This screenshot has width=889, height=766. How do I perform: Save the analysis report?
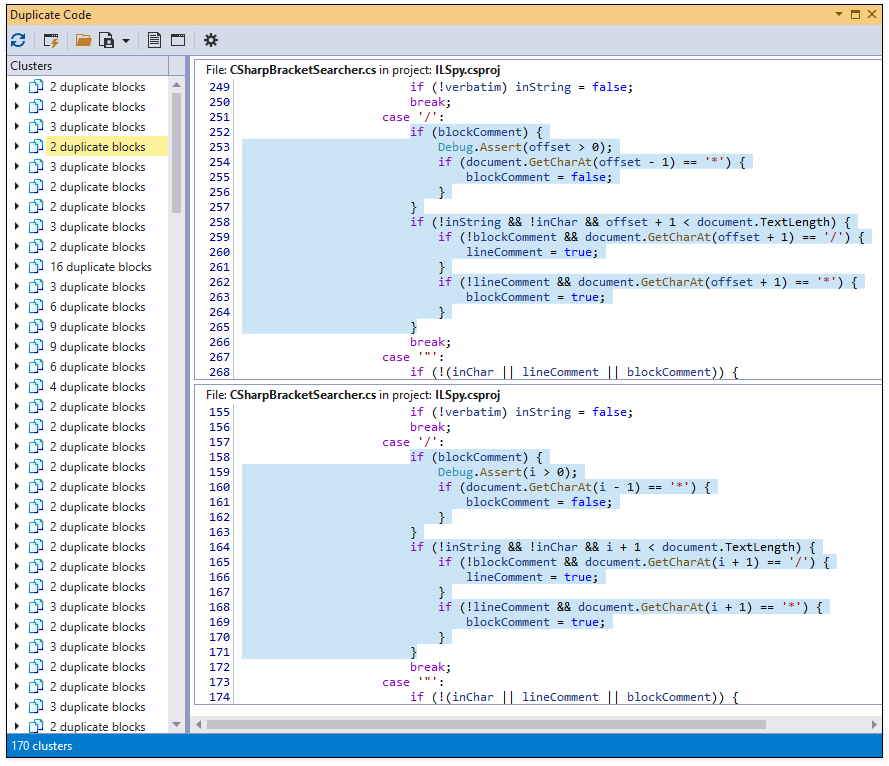104,40
